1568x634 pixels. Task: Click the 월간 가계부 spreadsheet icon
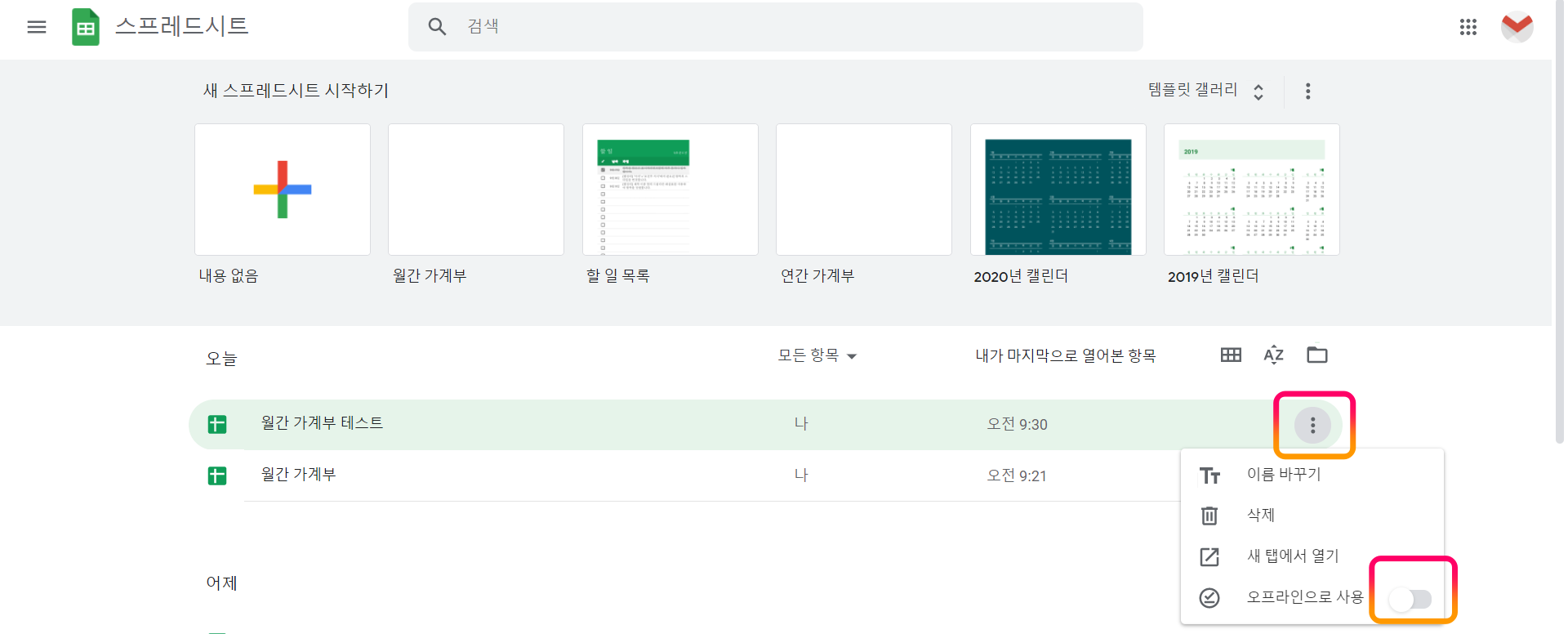(x=217, y=475)
